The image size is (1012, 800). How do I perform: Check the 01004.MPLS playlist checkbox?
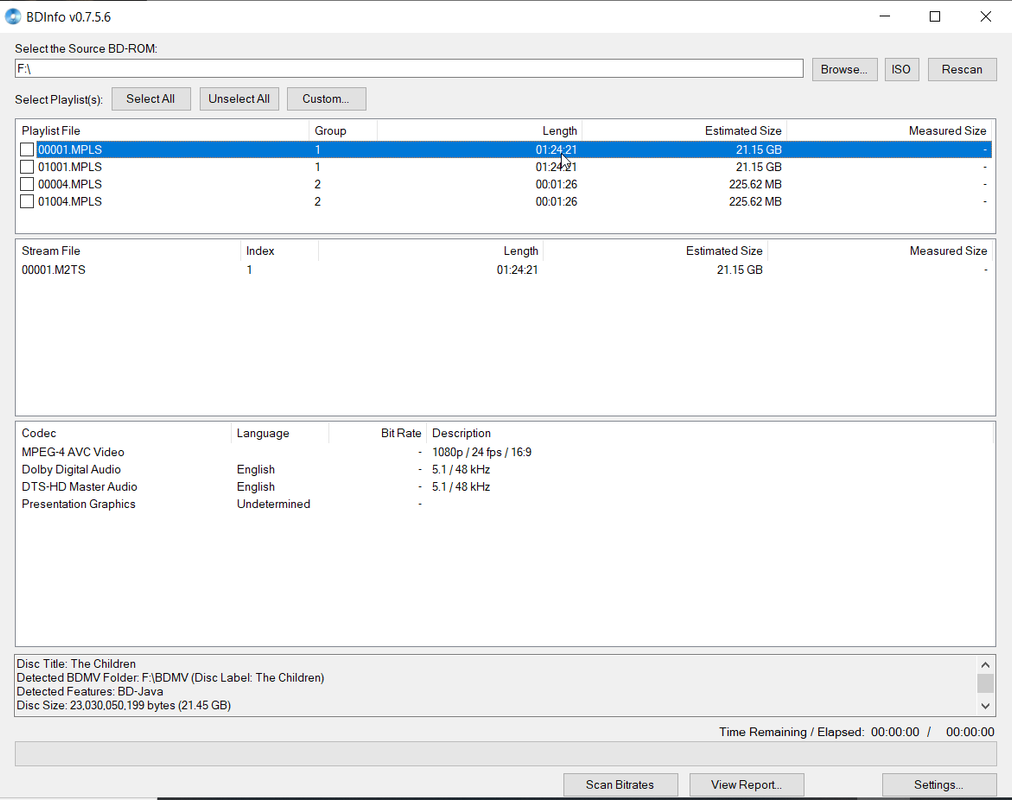coord(27,202)
